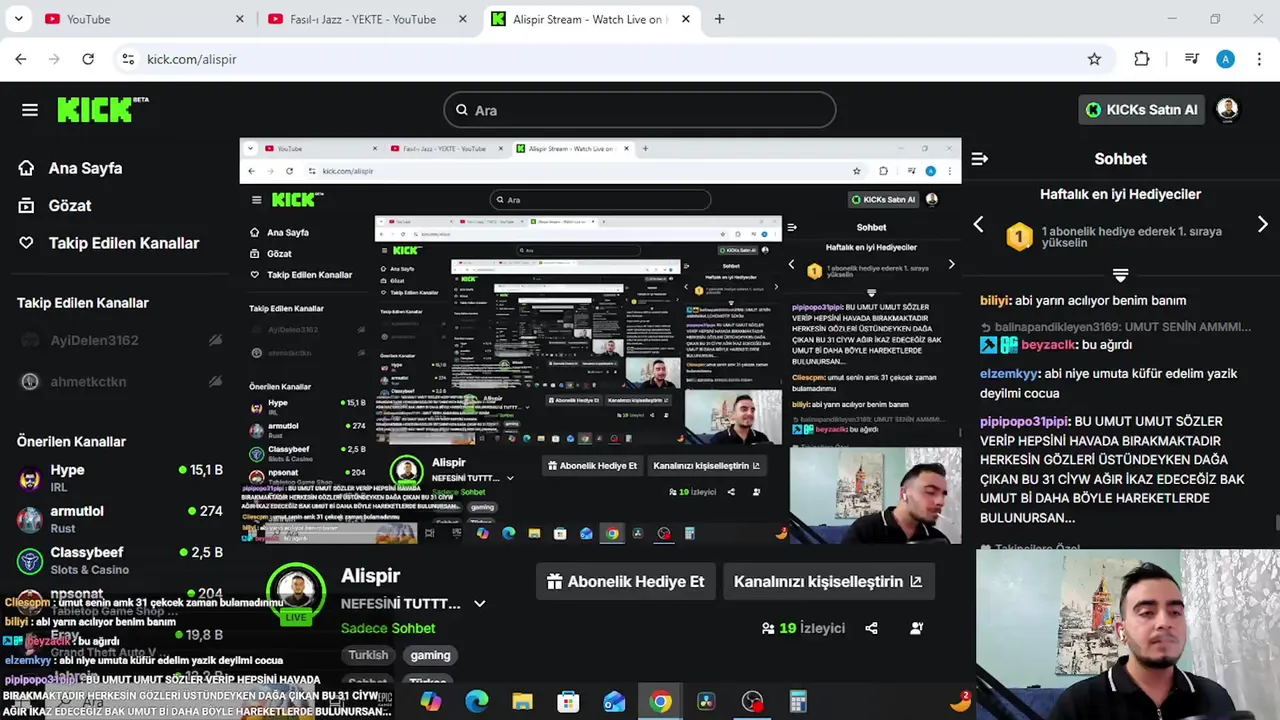The height and width of the screenshot is (720, 1280).
Task: Open Outlook from the taskbar
Action: (614, 702)
